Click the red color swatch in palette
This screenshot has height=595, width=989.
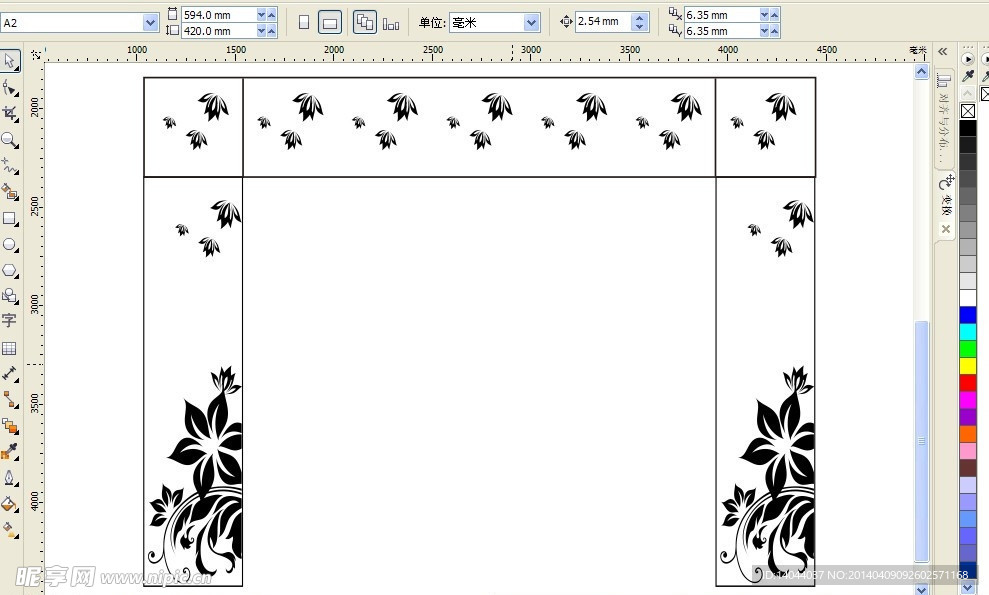click(x=968, y=383)
